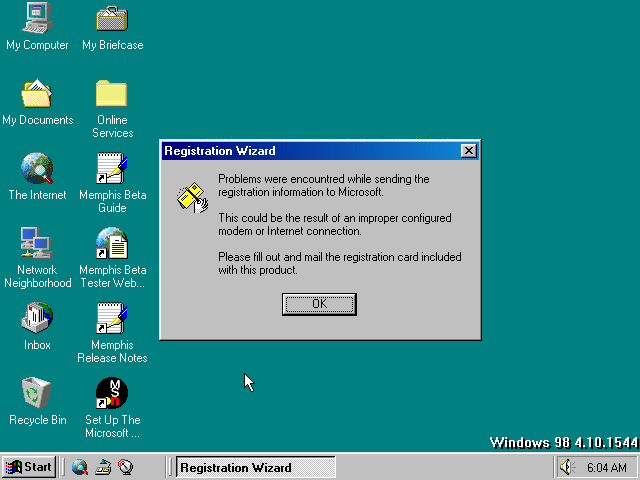Click the 6:04 AM clock in the system tray

click(x=607, y=467)
